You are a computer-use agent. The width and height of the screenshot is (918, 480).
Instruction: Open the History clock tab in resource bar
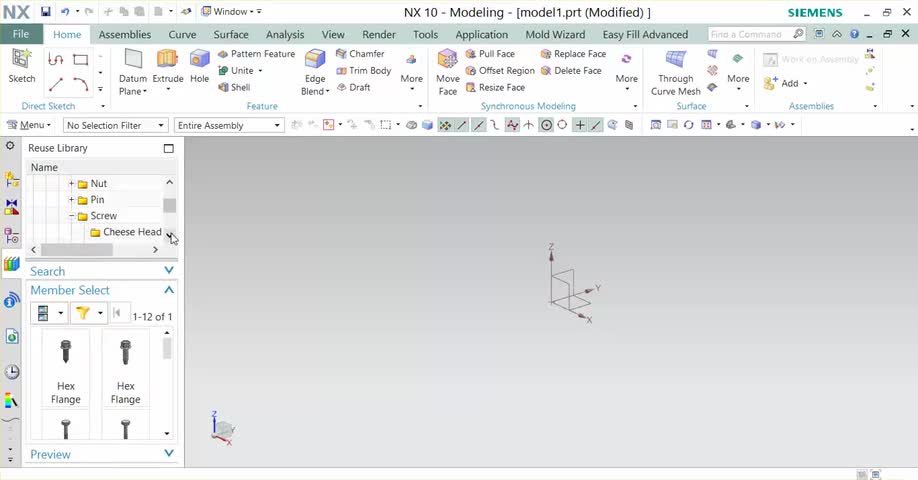pos(12,372)
